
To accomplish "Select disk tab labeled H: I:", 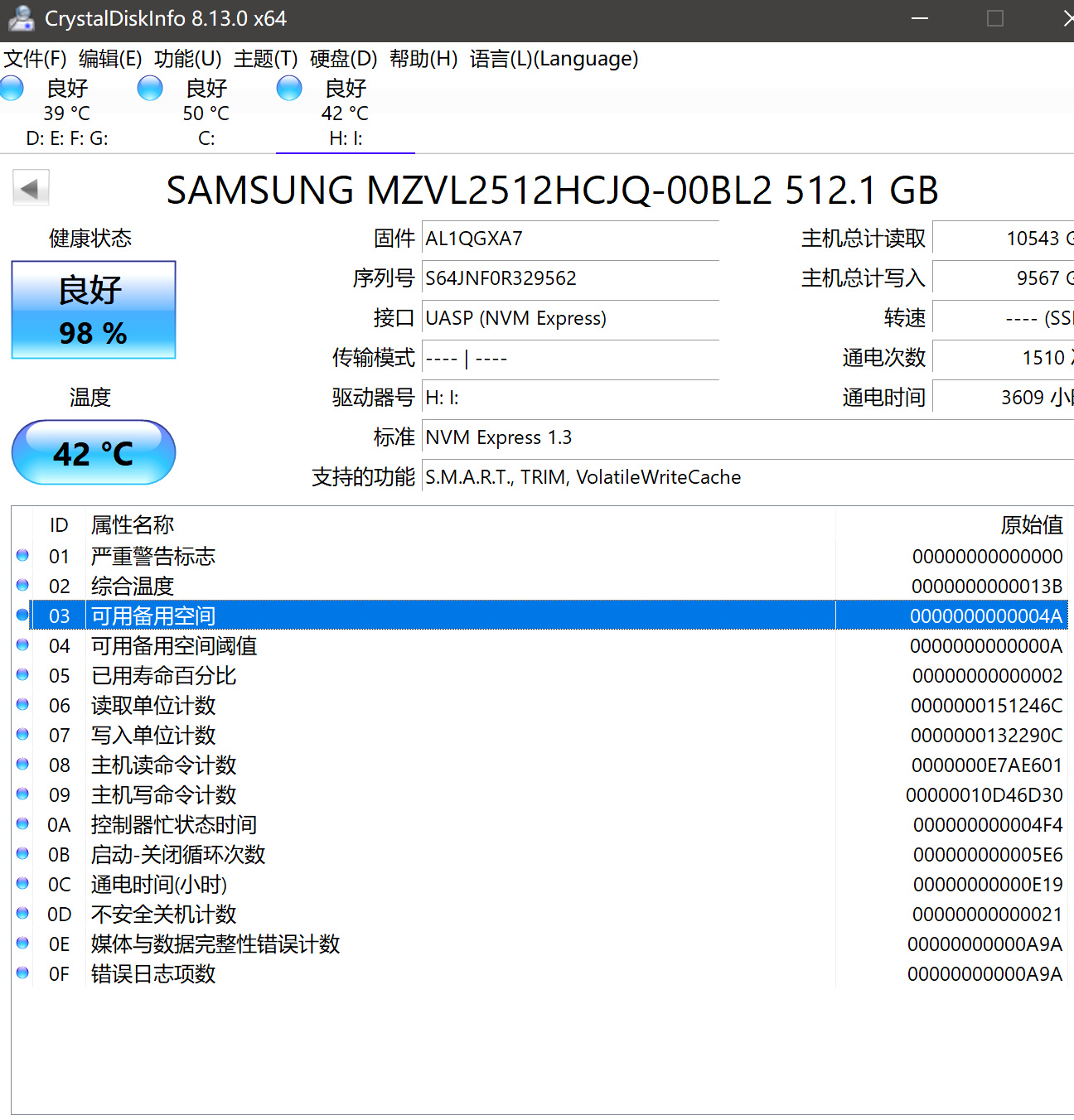I will tap(346, 113).
